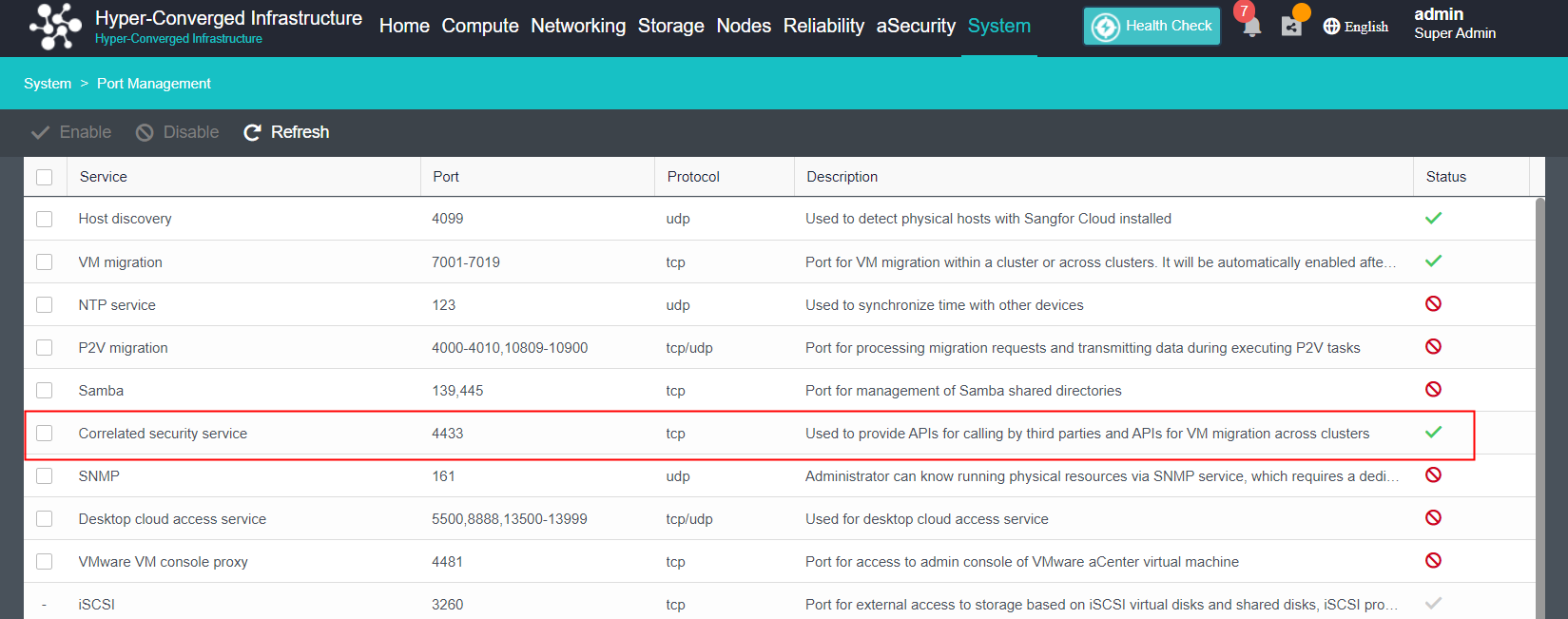This screenshot has height=619, width=1568.
Task: Go to the Networking tab
Action: click(578, 26)
